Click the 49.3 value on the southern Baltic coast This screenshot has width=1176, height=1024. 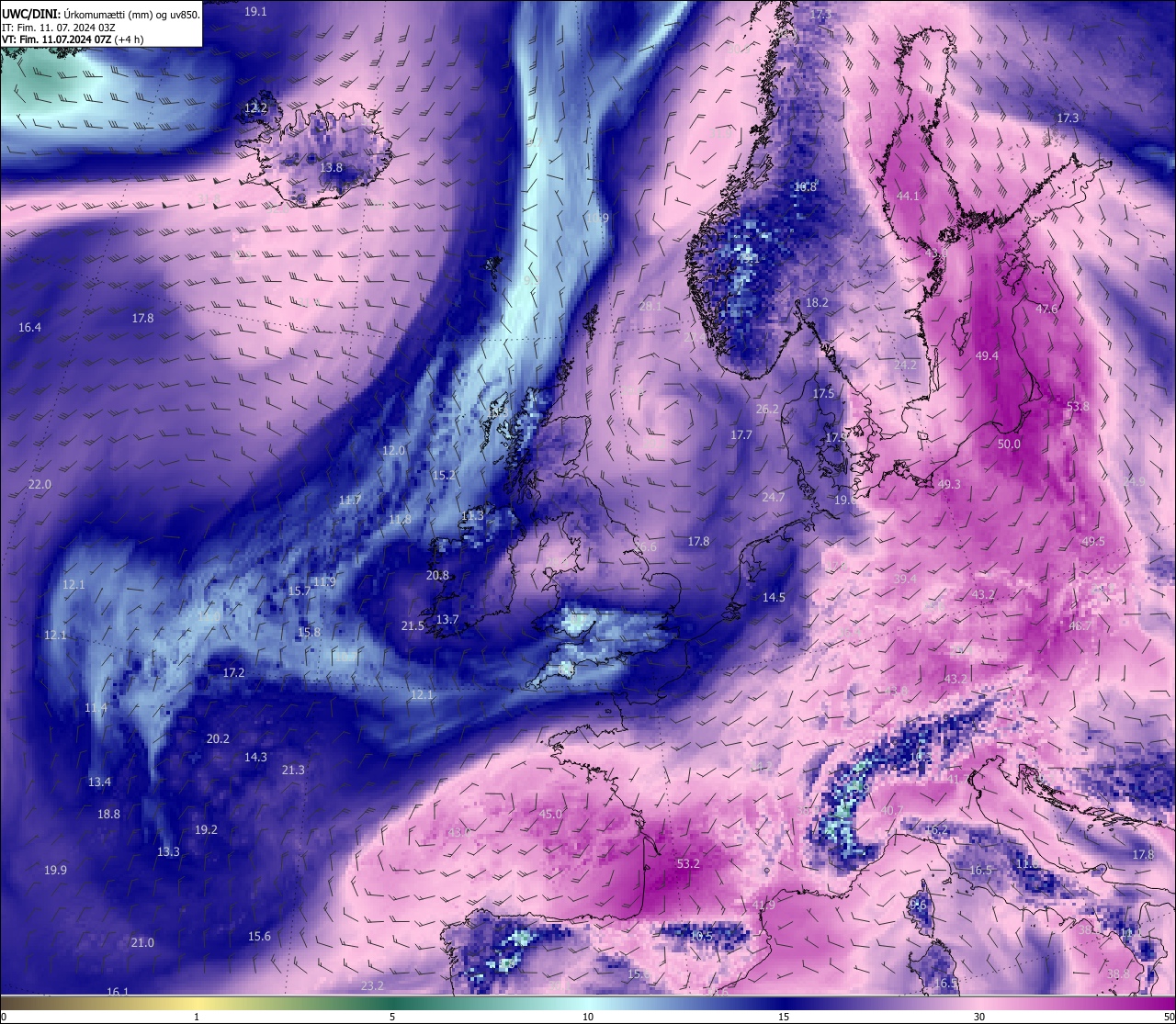point(949,485)
